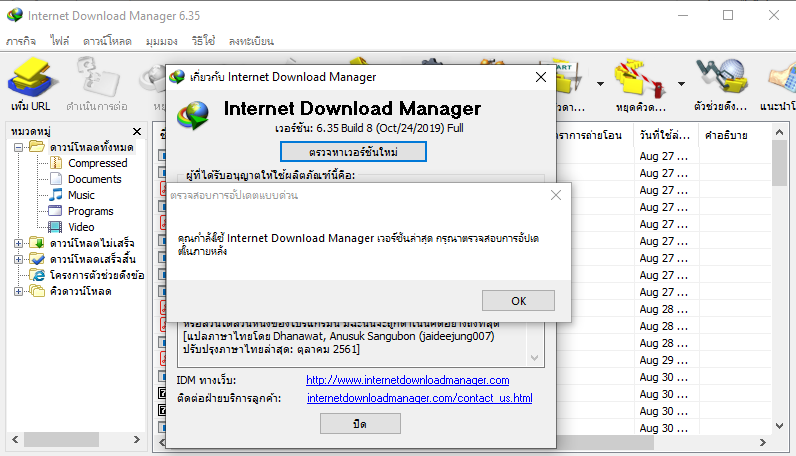The width and height of the screenshot is (796, 456).
Task: Select the Video category
Action: click(81, 227)
